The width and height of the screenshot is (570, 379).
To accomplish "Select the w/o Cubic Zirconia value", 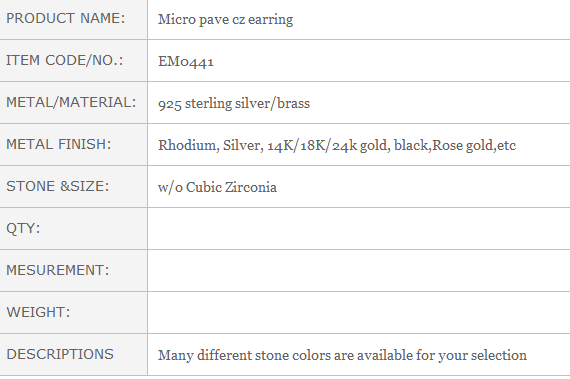I will coord(217,188).
